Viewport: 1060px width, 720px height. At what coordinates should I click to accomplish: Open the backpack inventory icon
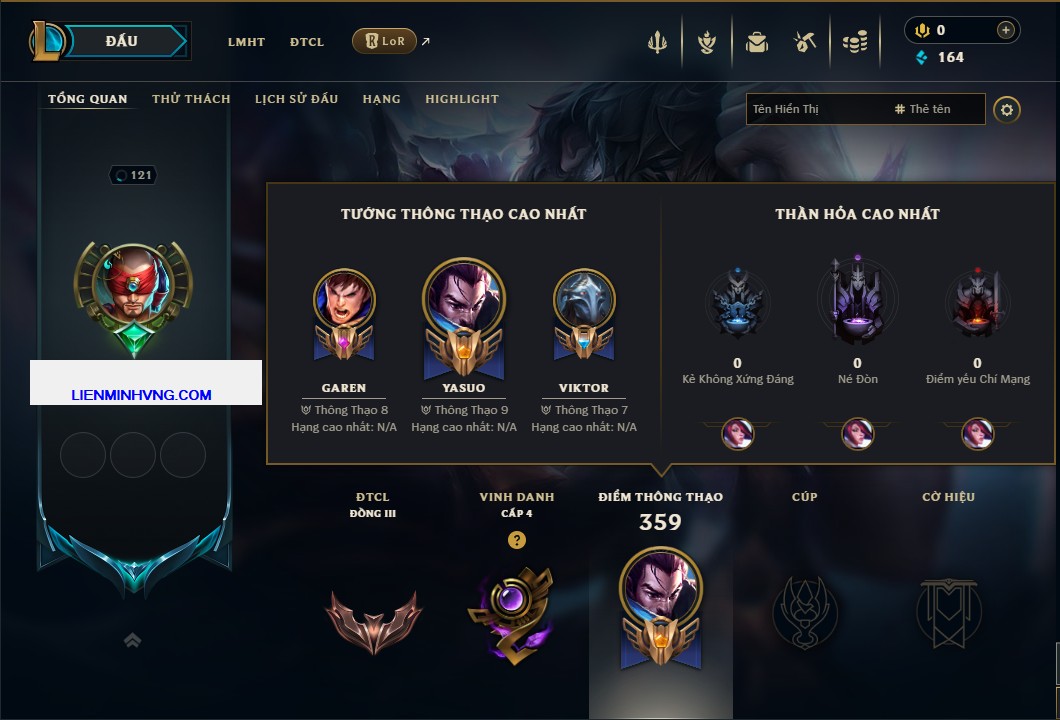(x=756, y=43)
